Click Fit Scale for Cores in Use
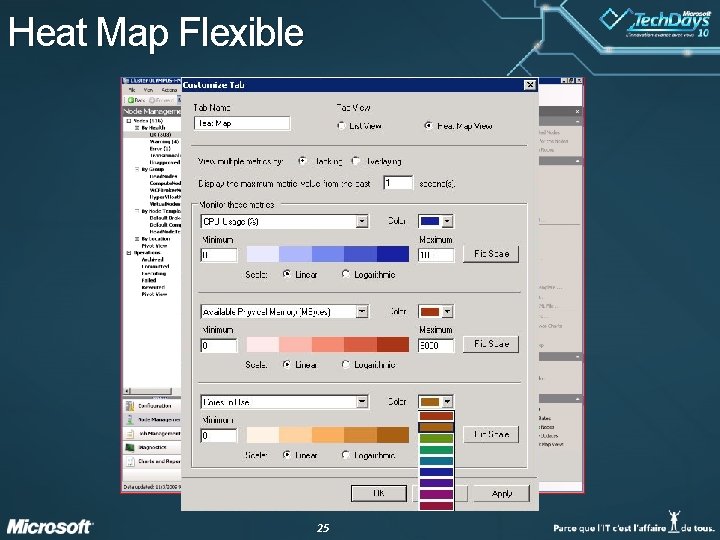The width and height of the screenshot is (720, 540). 491,434
